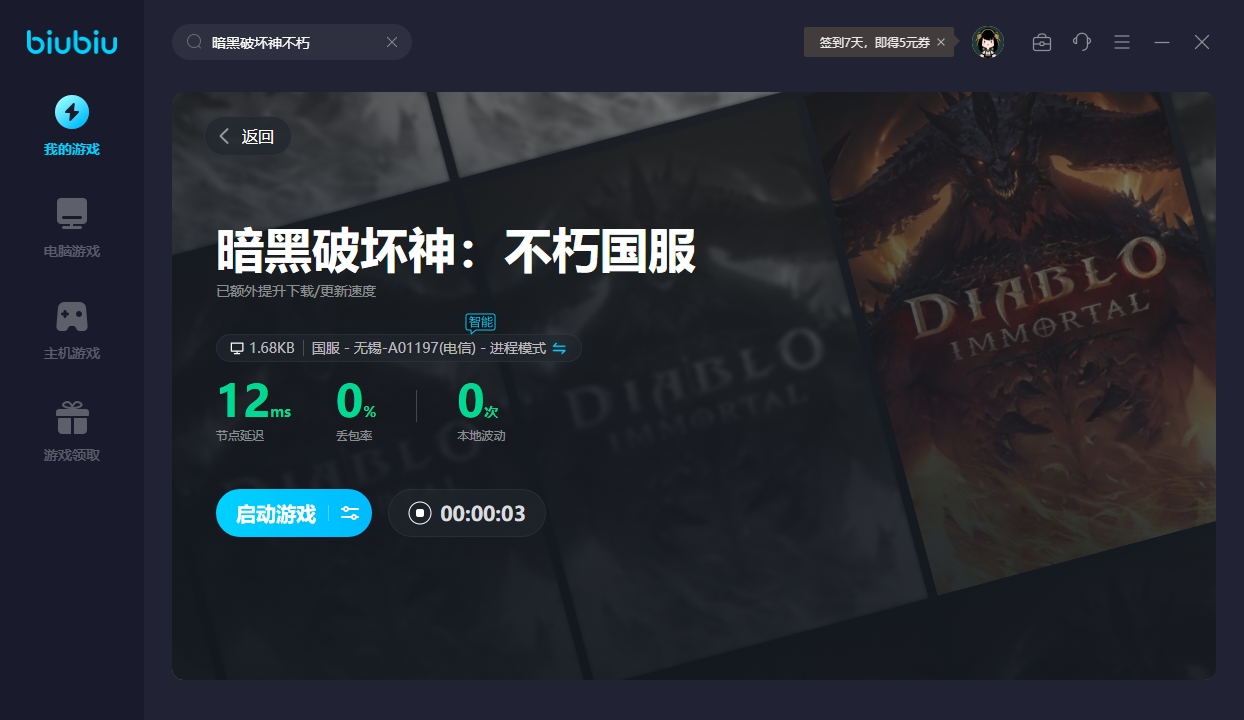Click the 智能 smart mode badge

[x=480, y=322]
